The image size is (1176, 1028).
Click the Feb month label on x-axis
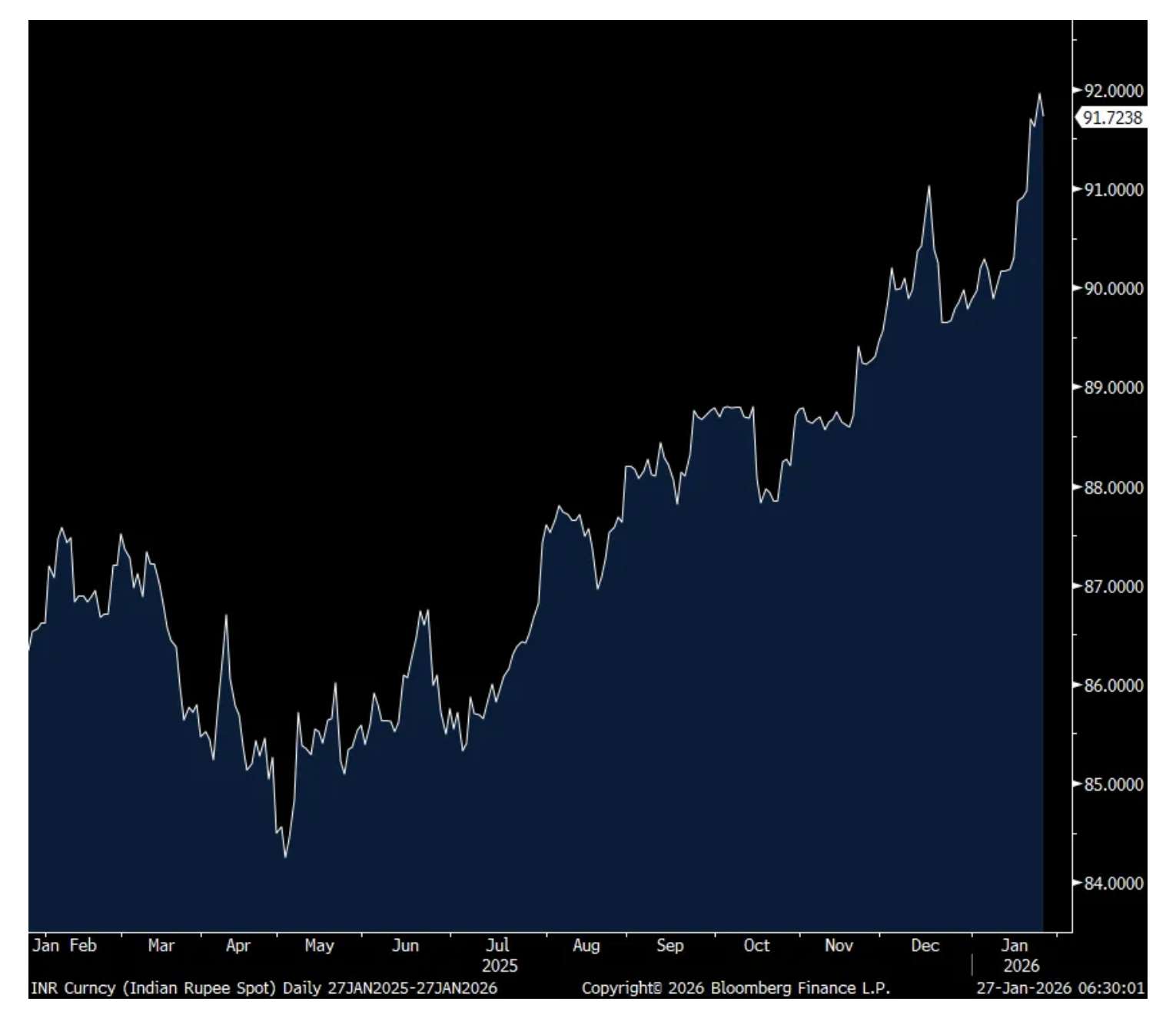pos(83,946)
